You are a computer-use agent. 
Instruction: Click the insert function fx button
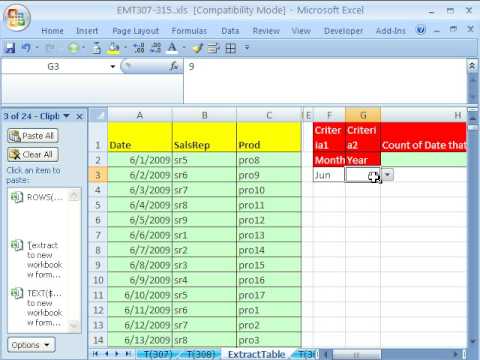tap(174, 66)
